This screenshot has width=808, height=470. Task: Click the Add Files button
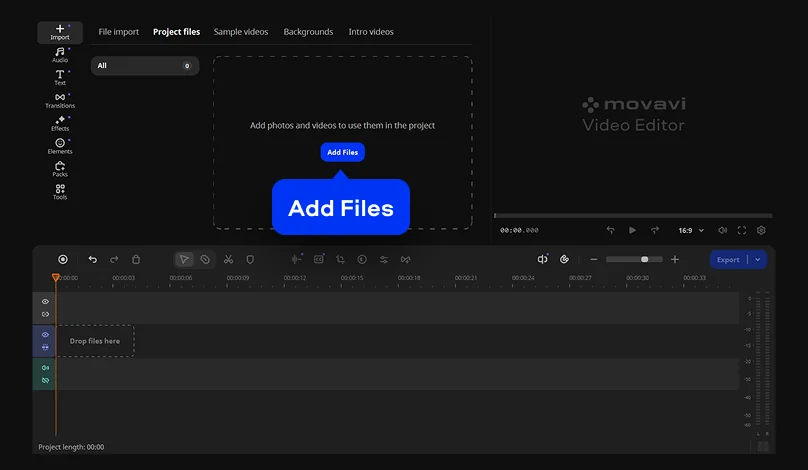click(342, 152)
